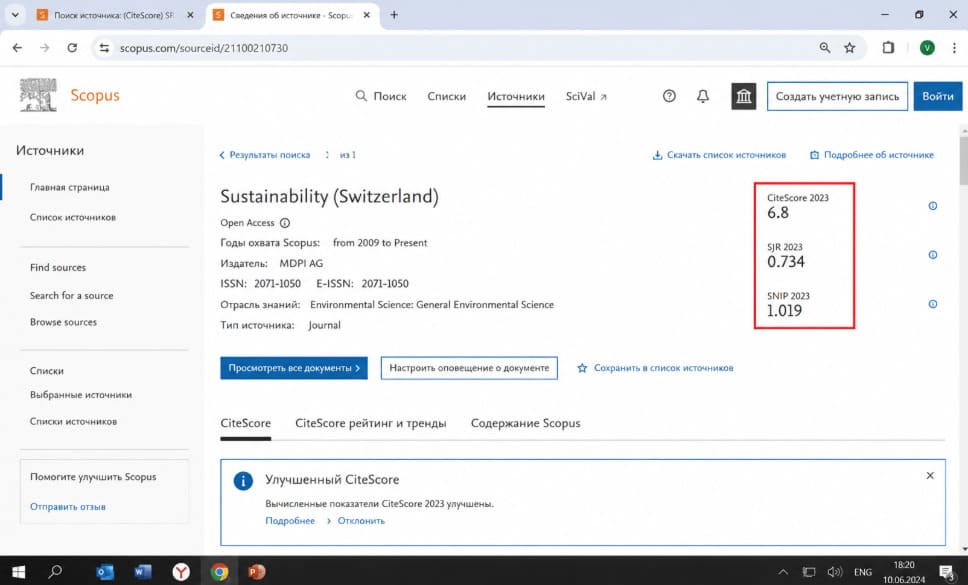Screen dimensions: 968x585
Task: Close the 'Сведения об источнике' tab
Action: coord(367,15)
